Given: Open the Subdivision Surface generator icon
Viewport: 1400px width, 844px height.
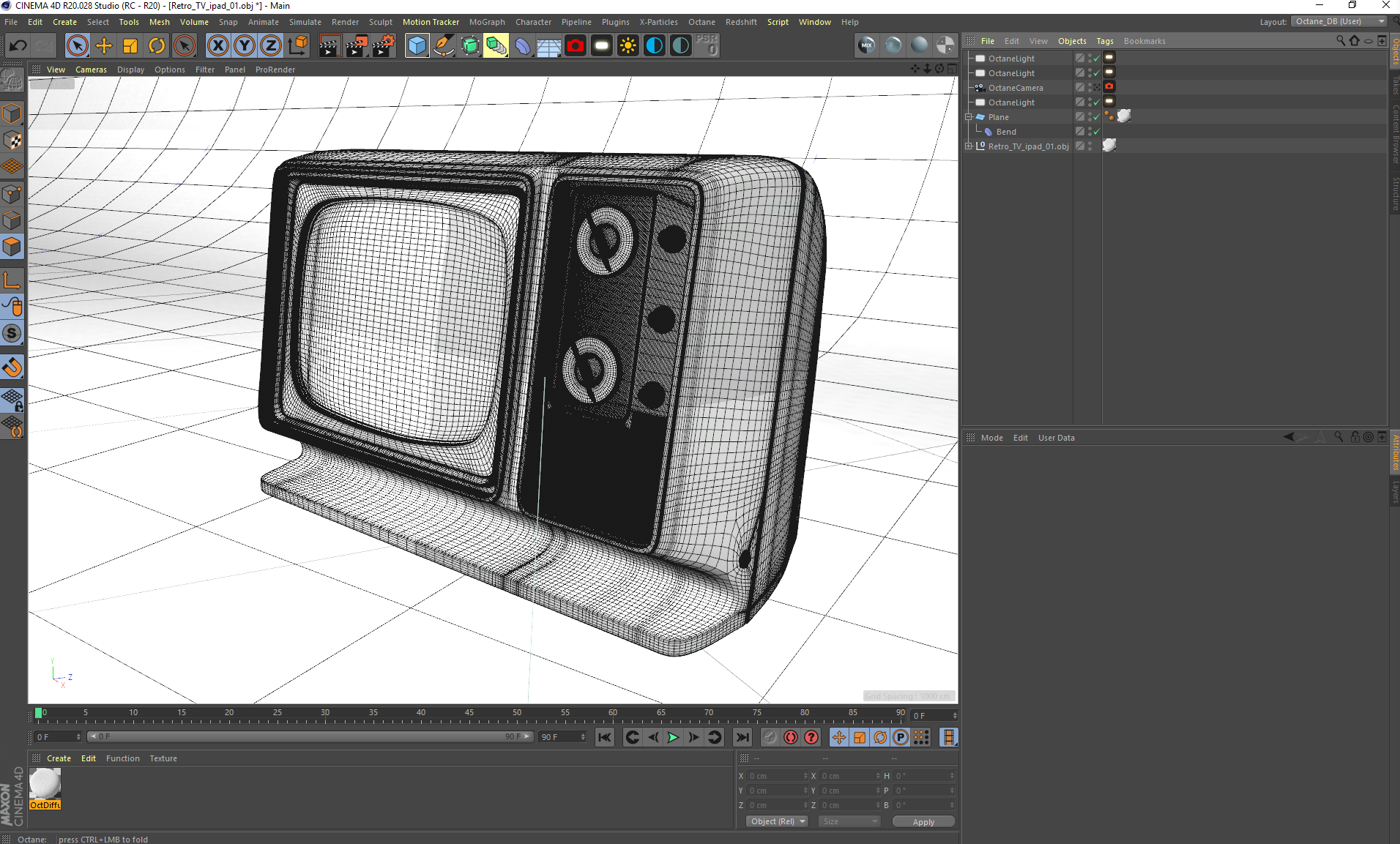Looking at the screenshot, I should point(471,45).
